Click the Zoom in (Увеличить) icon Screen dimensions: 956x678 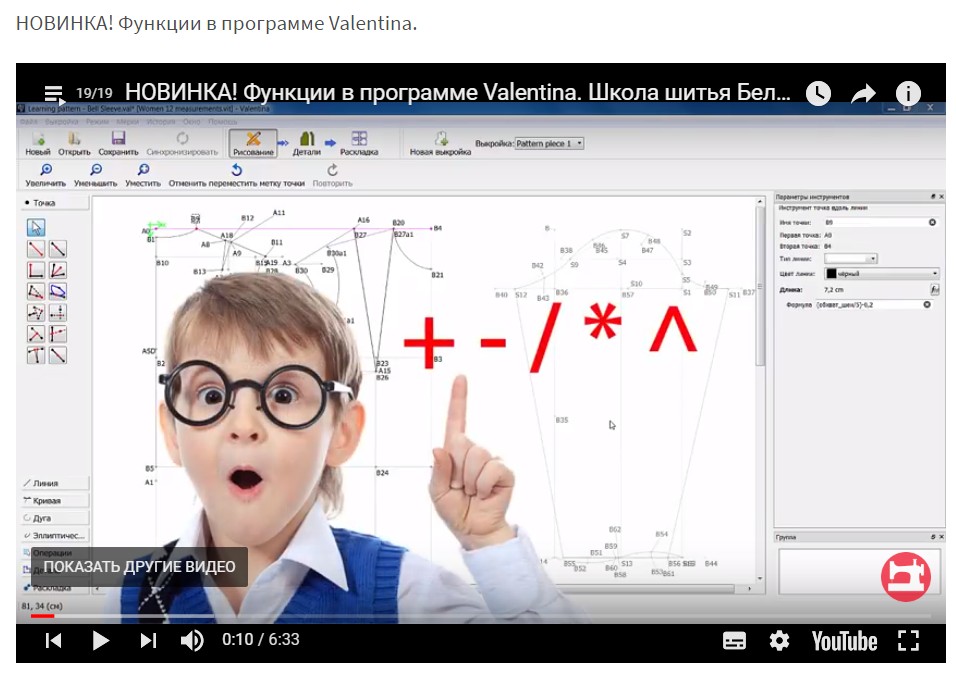point(46,170)
